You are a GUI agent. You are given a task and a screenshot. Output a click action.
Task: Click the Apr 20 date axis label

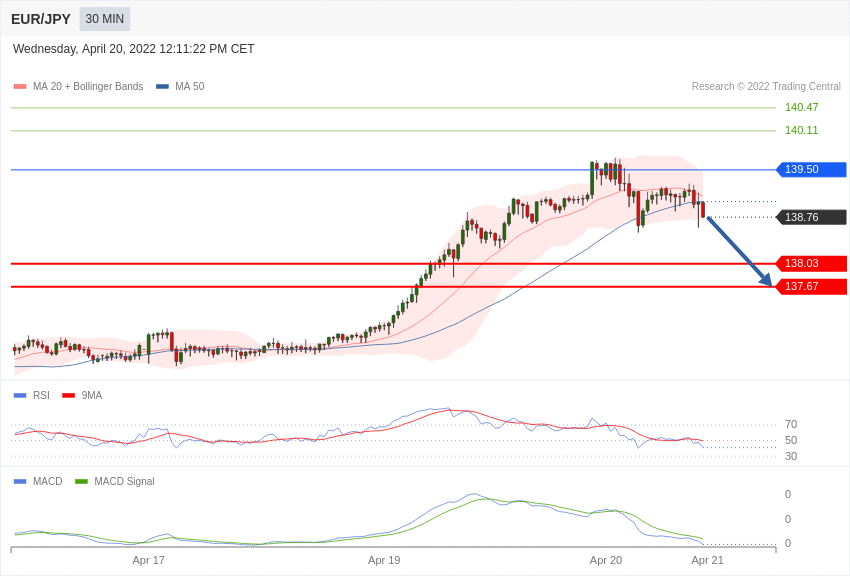pyautogui.click(x=606, y=560)
